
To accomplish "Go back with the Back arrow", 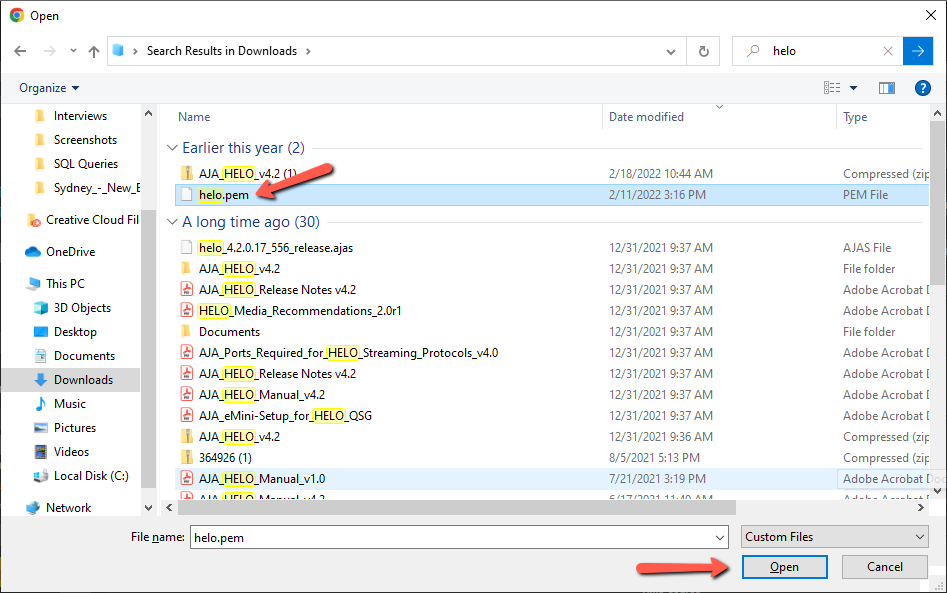I will 20,51.
